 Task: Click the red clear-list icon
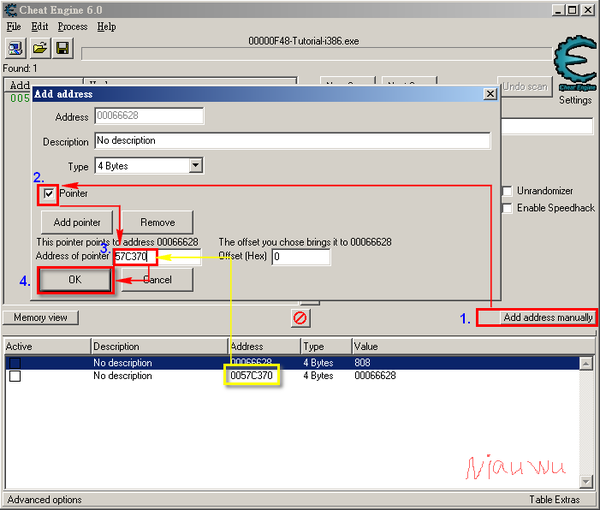tap(300, 318)
